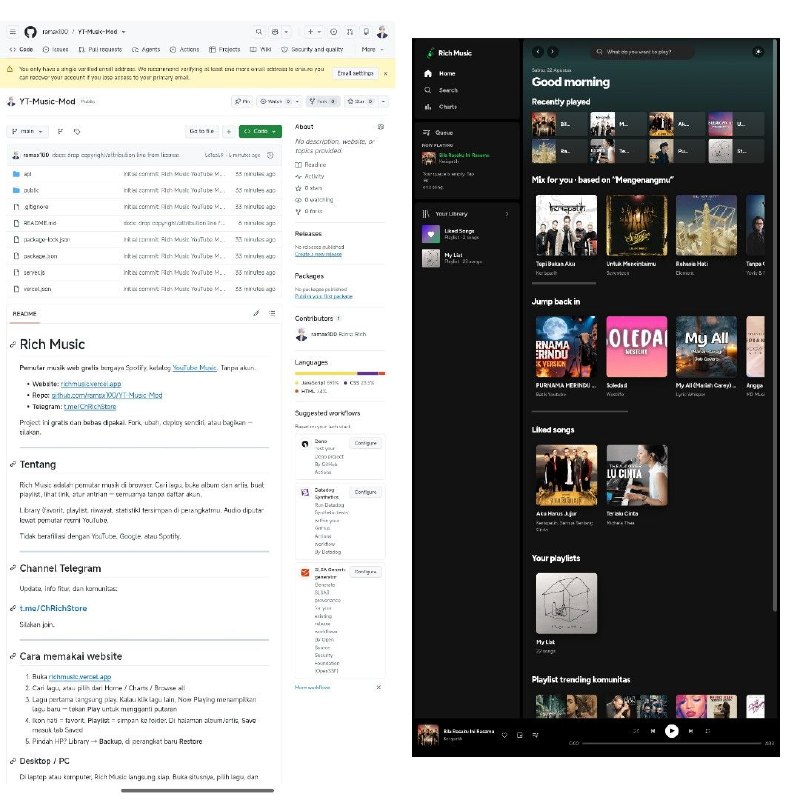Viewport: 800px width, 800px height.
Task: Open the README.md file row
Action: point(144,223)
